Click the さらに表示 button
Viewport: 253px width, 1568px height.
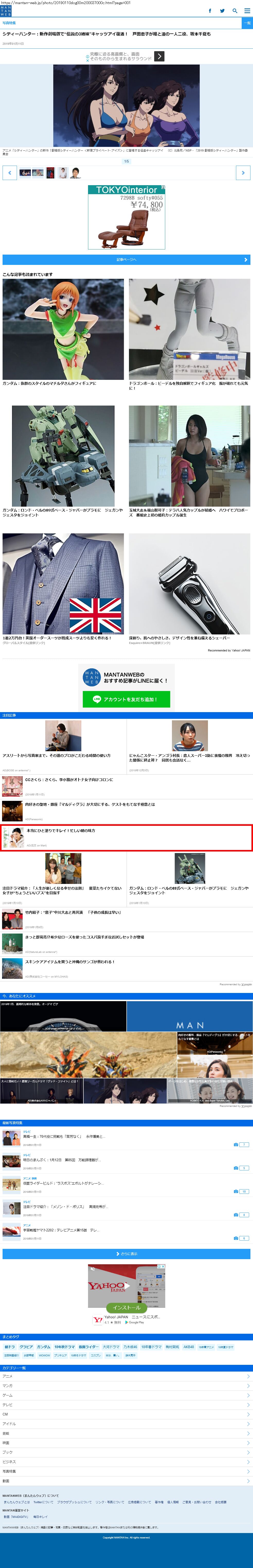coord(126,1254)
